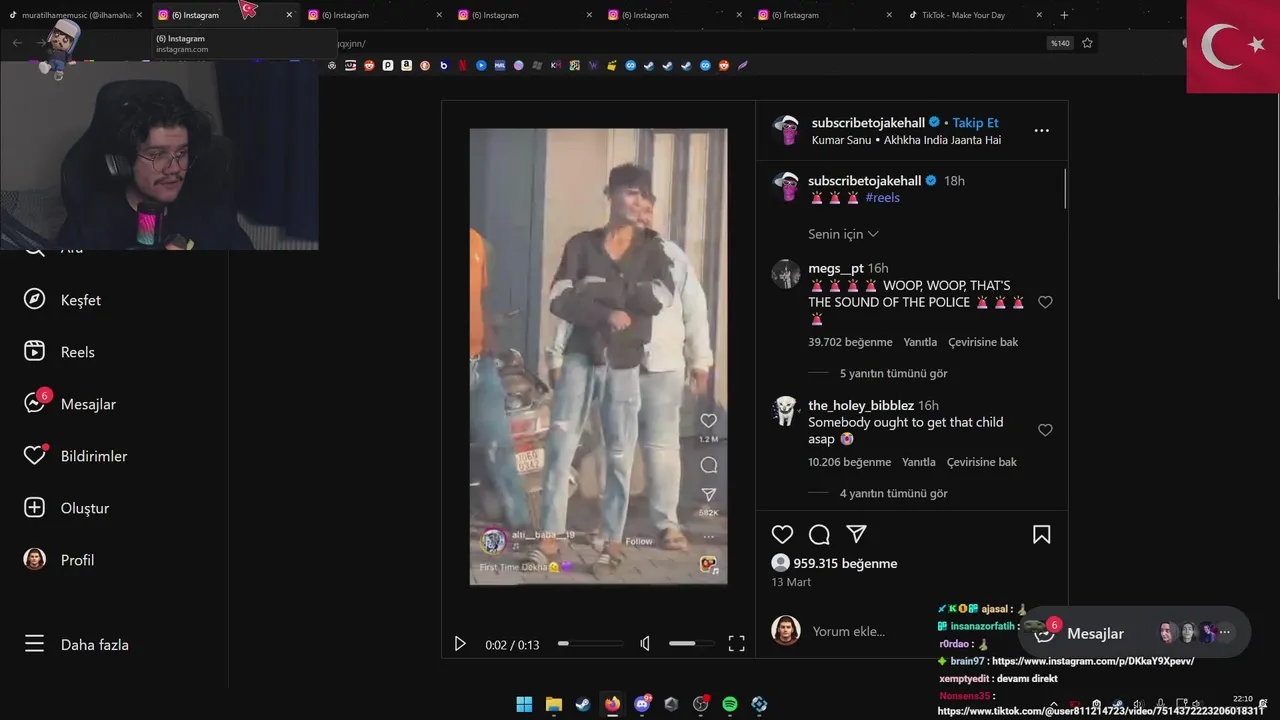Open subscribetojakehall profile from post header
The width and height of the screenshot is (1280, 720).
coord(868,123)
